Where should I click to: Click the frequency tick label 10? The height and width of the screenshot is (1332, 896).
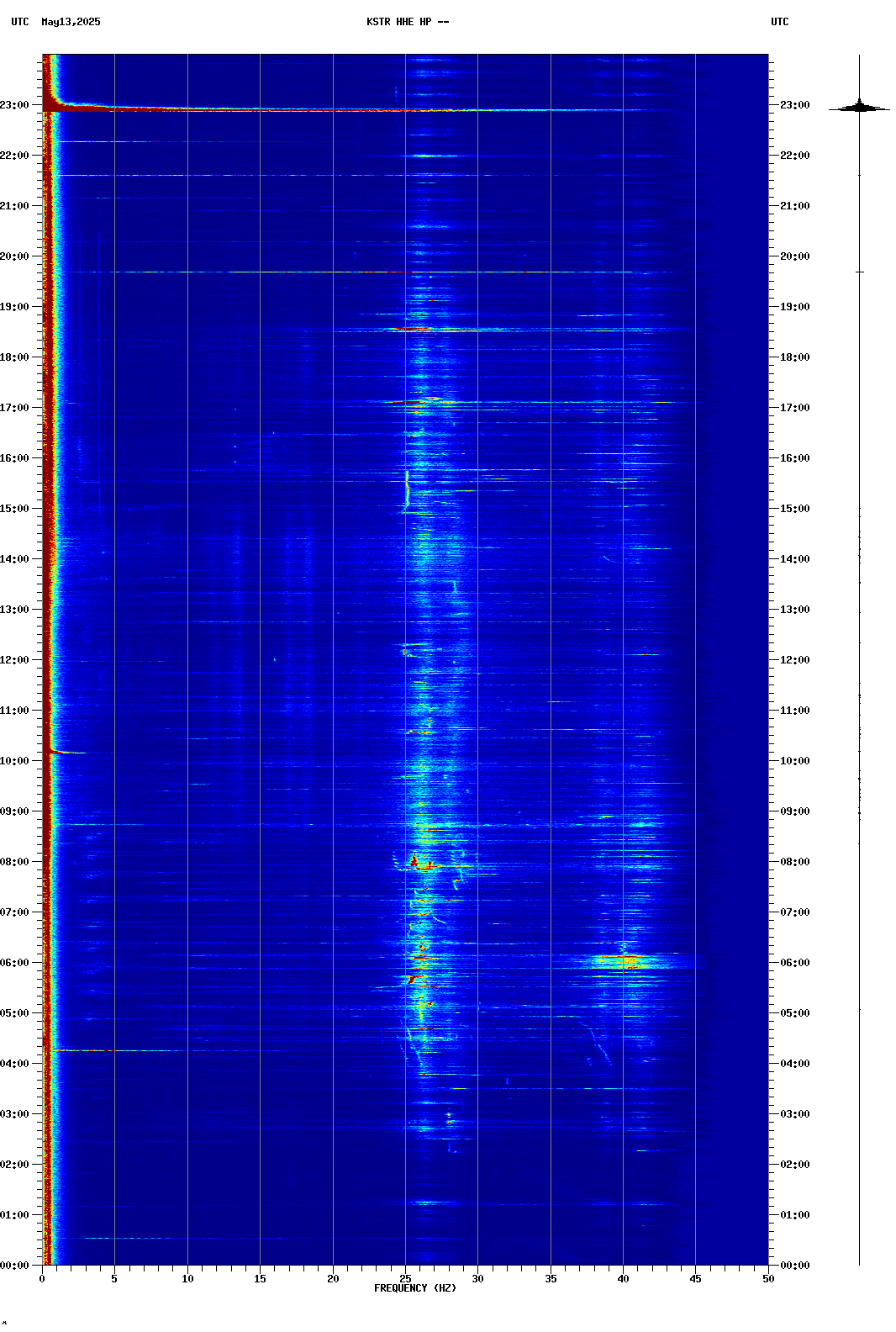(x=187, y=1279)
